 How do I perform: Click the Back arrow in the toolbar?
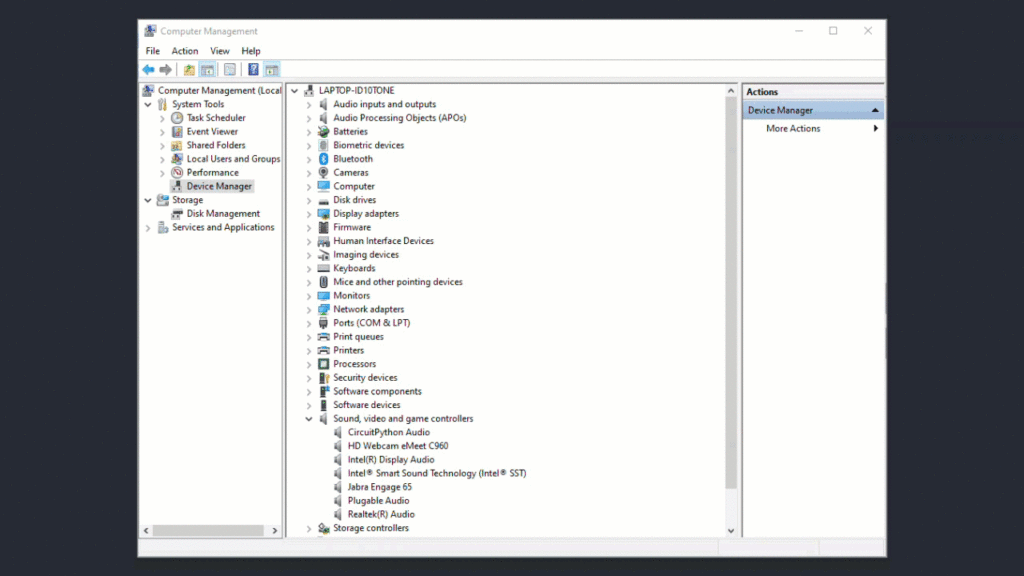point(148,70)
